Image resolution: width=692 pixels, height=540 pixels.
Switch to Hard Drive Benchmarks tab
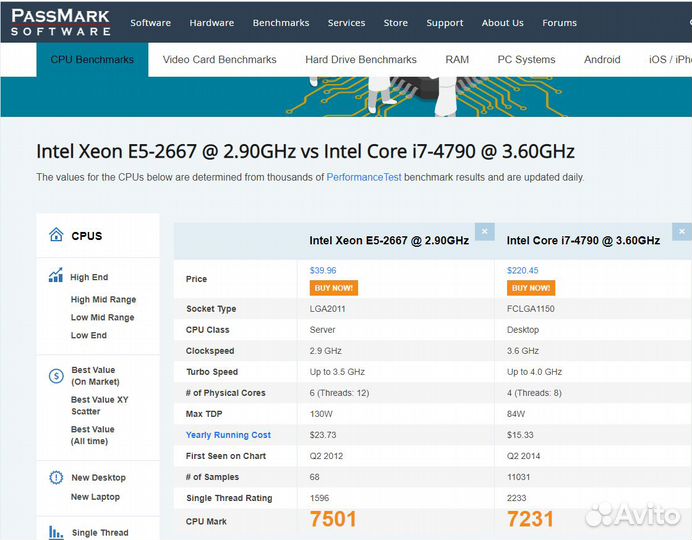361,60
